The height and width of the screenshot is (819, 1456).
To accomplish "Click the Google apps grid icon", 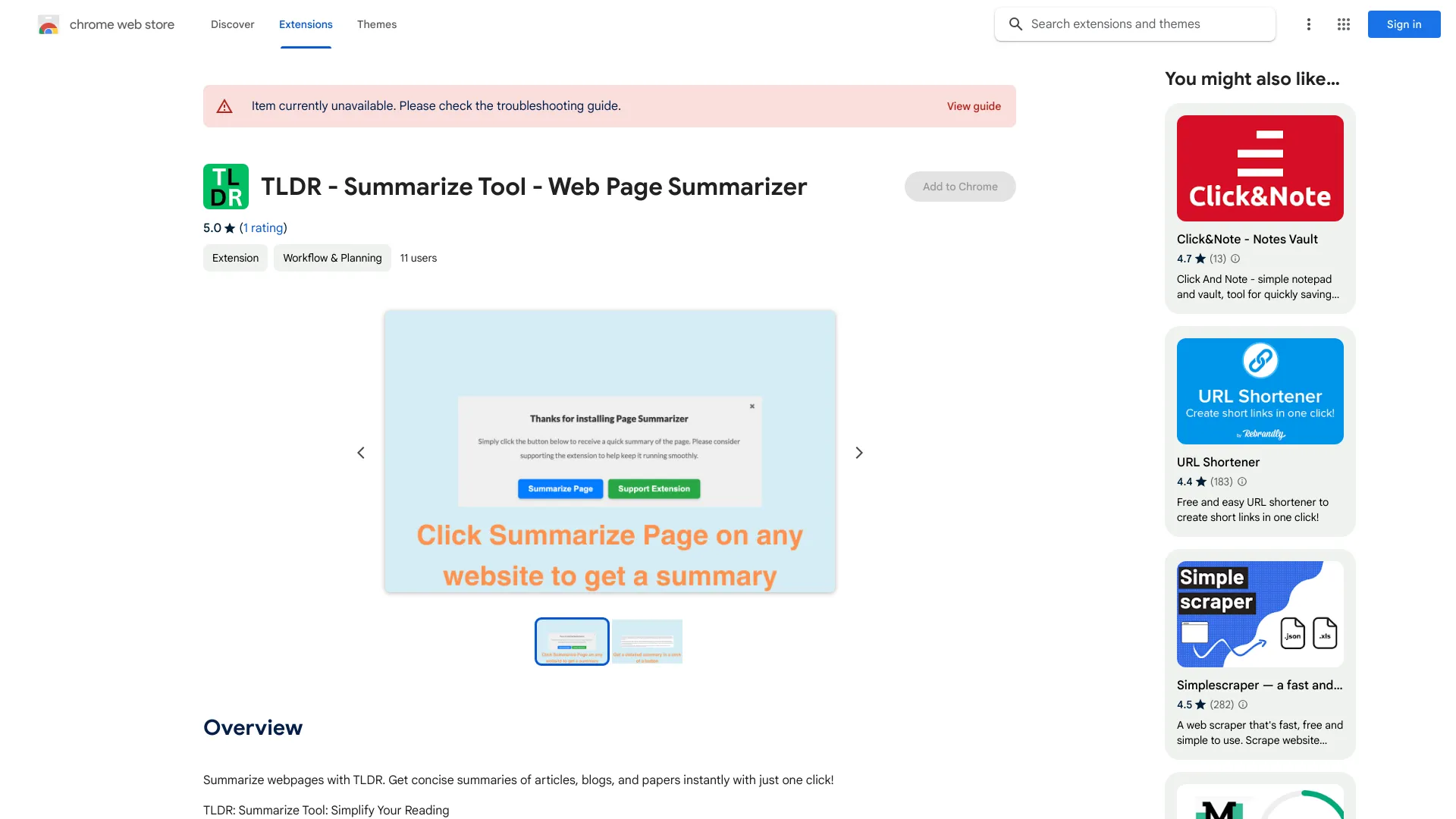I will 1343,24.
